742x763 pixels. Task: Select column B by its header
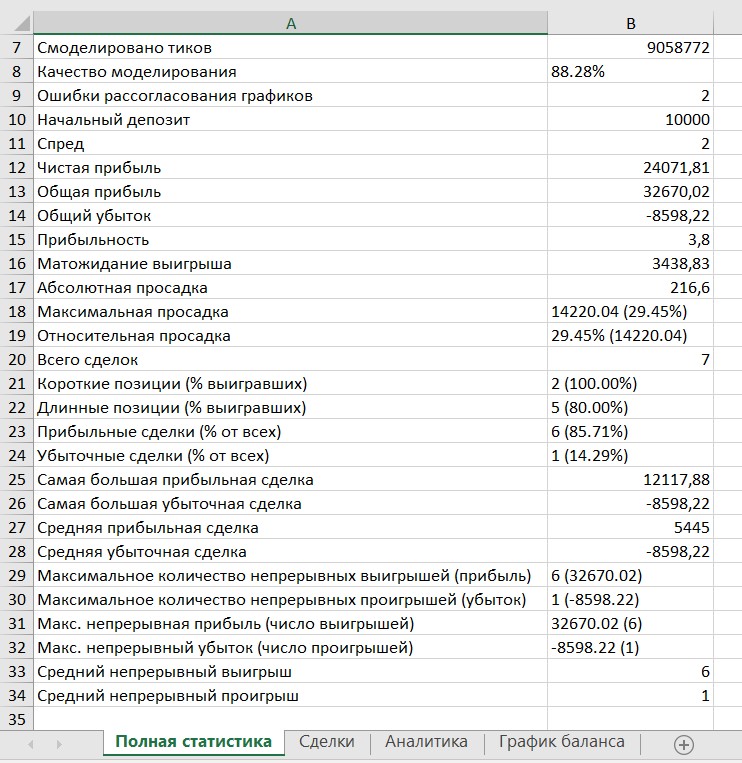tap(631, 23)
